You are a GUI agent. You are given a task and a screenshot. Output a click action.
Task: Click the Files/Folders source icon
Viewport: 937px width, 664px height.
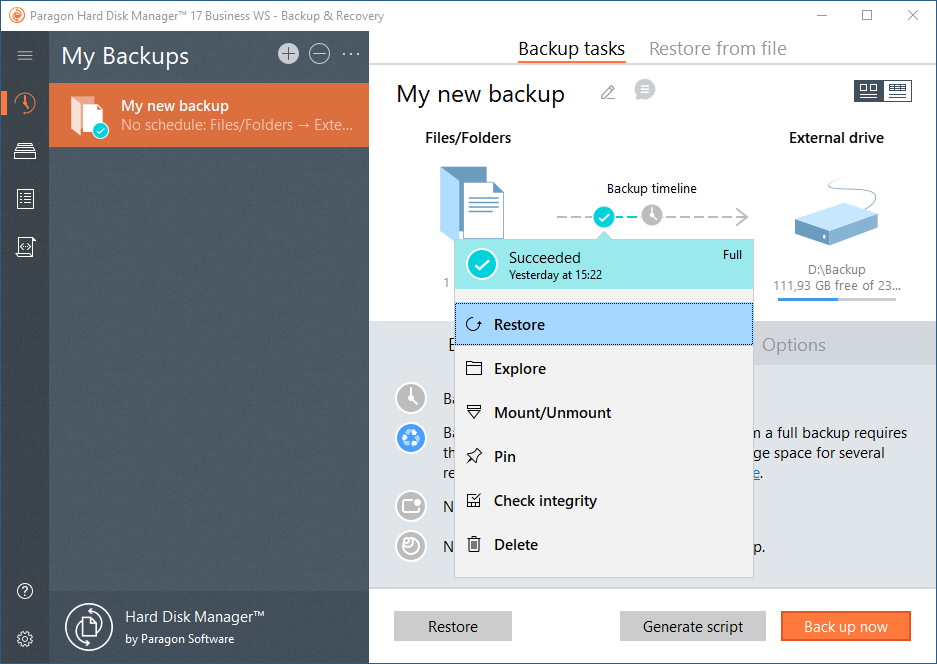click(x=472, y=203)
